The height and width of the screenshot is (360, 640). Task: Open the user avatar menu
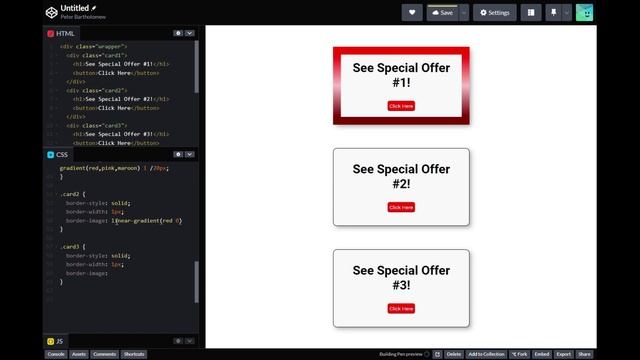(x=584, y=13)
